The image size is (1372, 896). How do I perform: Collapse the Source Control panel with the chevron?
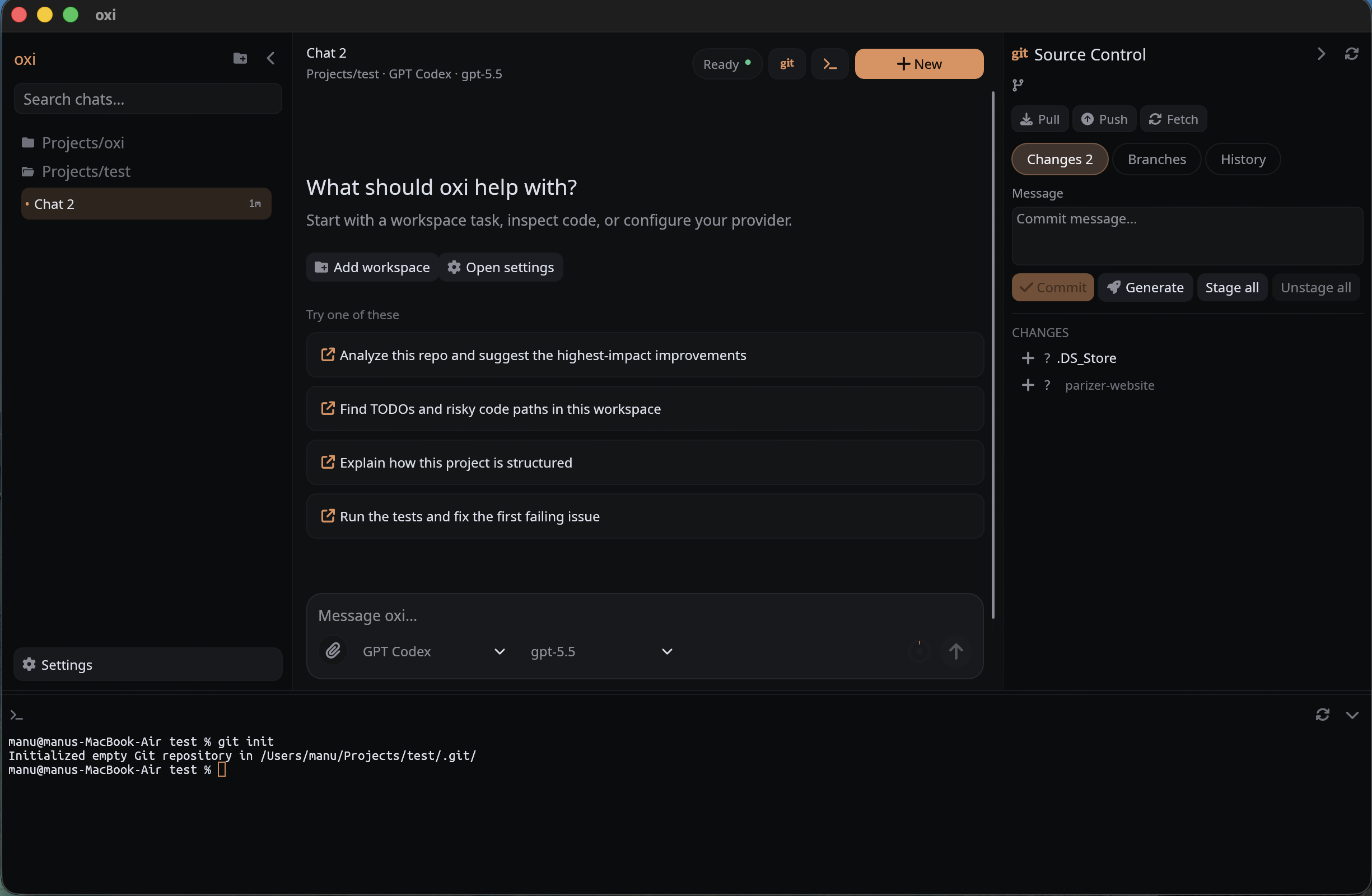coord(1321,54)
